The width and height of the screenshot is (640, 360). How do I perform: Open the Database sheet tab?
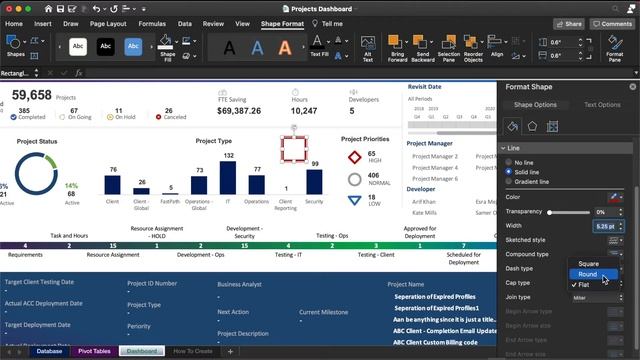pos(49,351)
